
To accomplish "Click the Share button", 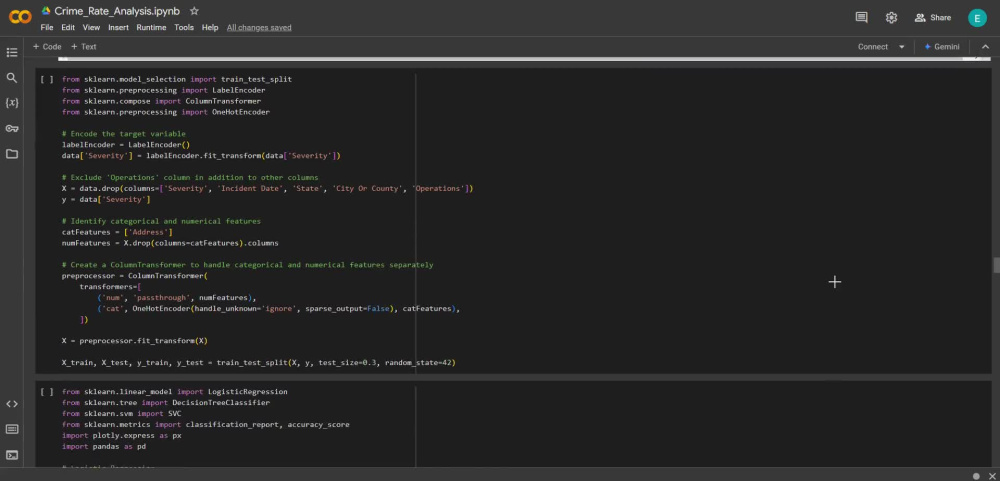I will click(932, 18).
